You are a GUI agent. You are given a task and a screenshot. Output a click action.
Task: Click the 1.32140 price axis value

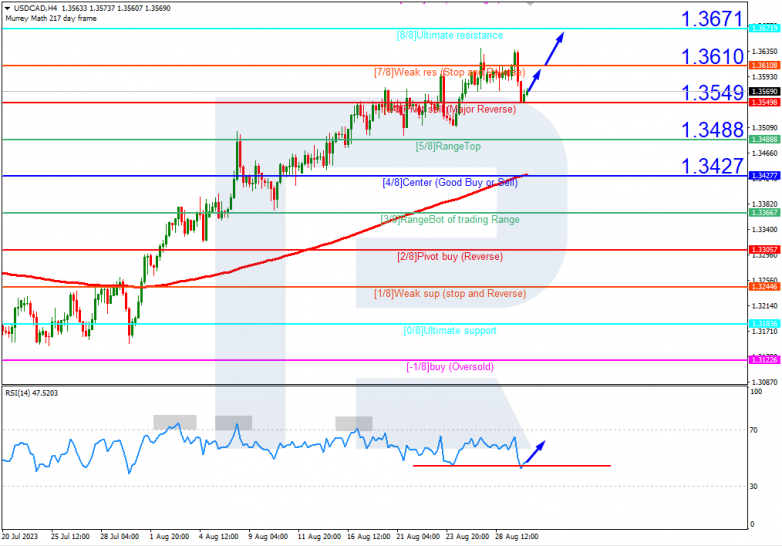(x=764, y=306)
